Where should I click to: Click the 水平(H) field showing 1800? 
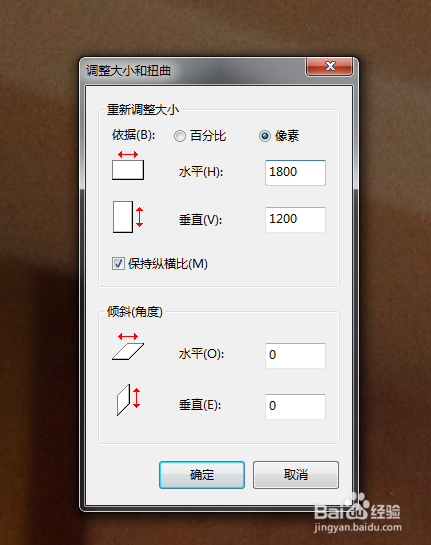295,173
